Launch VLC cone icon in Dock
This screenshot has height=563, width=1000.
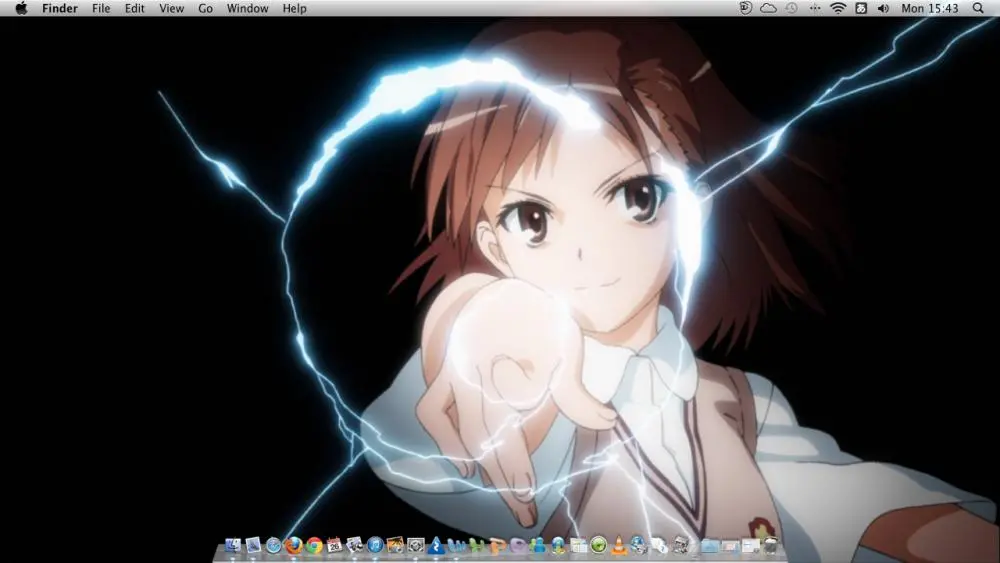(x=619, y=545)
